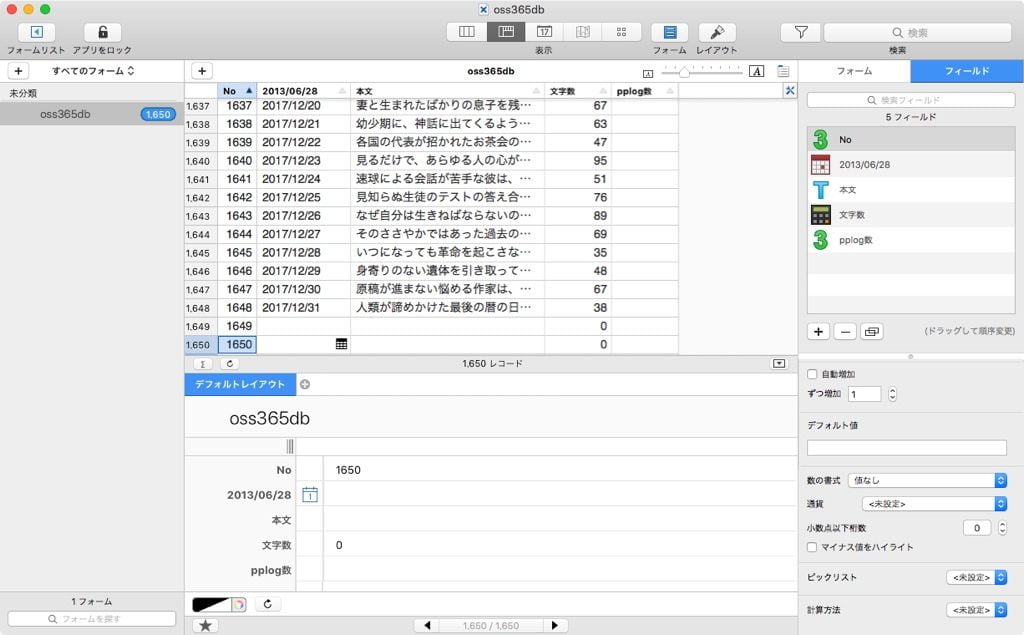Screen dimensions: 1024x635
Task: Click the default value input field
Action: (906, 448)
